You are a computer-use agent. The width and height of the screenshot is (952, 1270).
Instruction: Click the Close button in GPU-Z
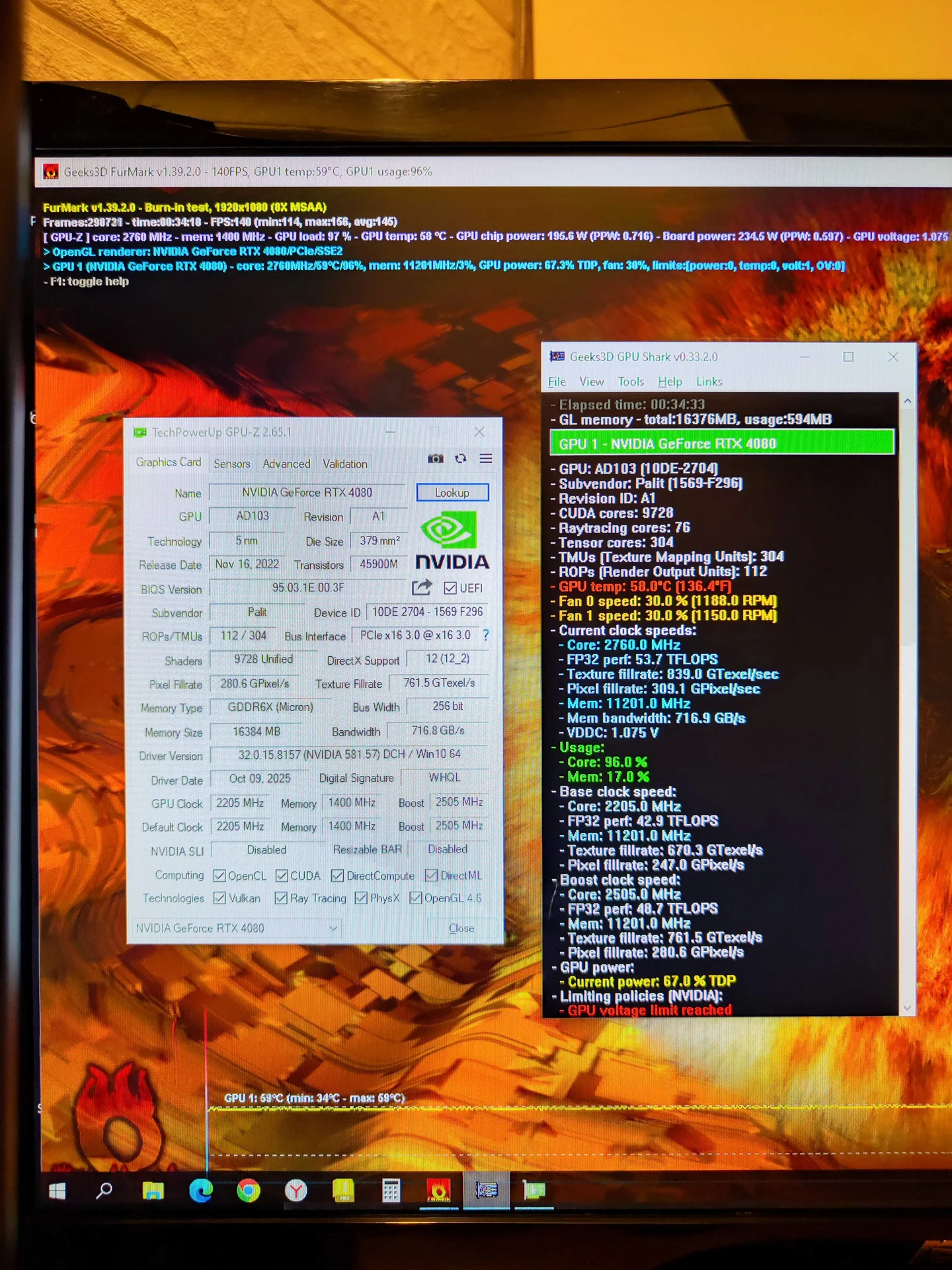(461, 928)
